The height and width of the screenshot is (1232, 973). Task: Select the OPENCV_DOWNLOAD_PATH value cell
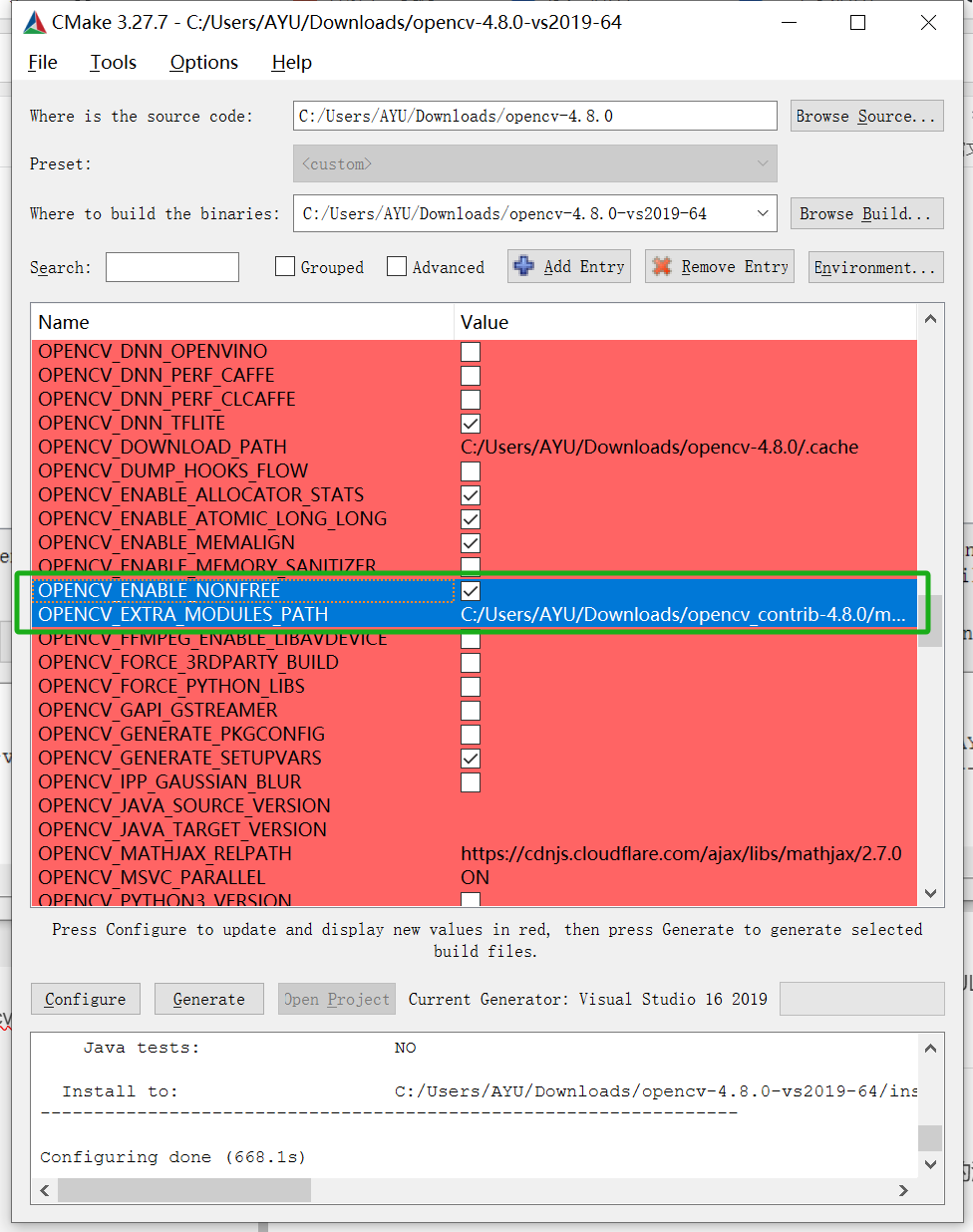pyautogui.click(x=686, y=447)
